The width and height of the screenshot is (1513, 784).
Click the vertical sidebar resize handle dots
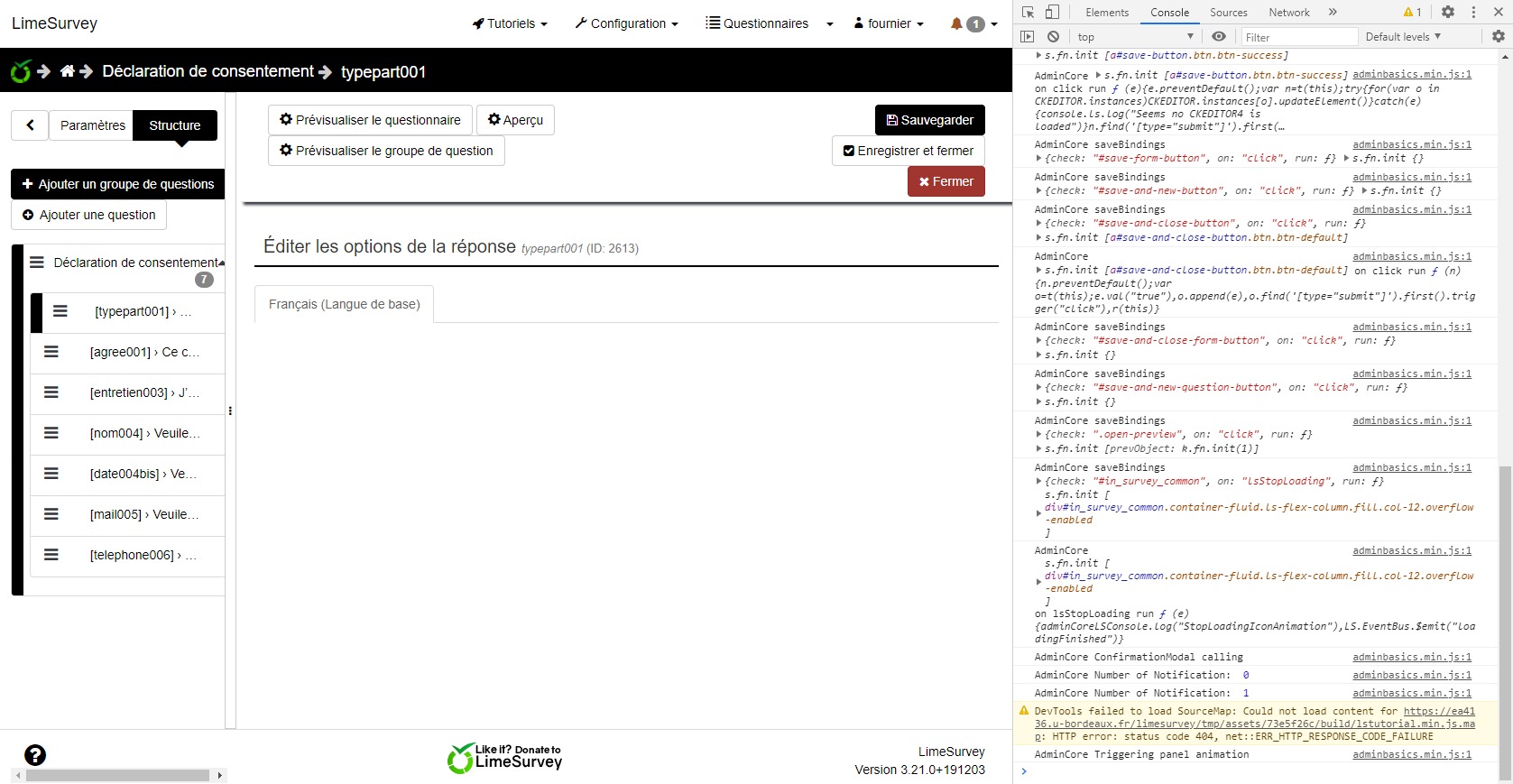coord(230,410)
